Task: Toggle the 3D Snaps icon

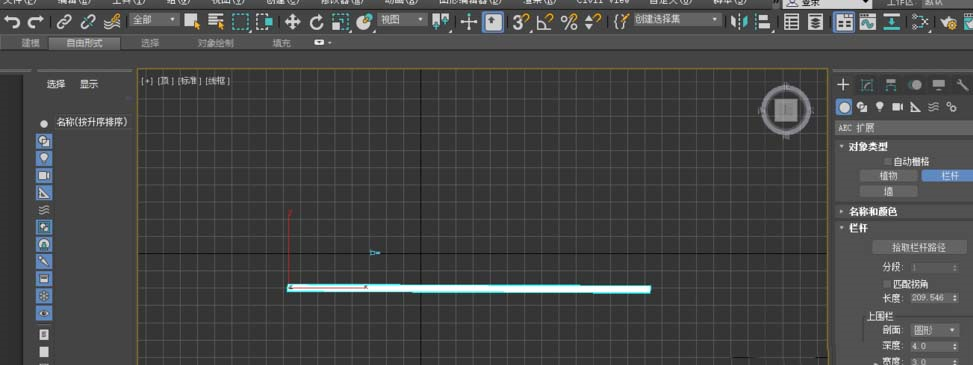Action: click(x=520, y=23)
